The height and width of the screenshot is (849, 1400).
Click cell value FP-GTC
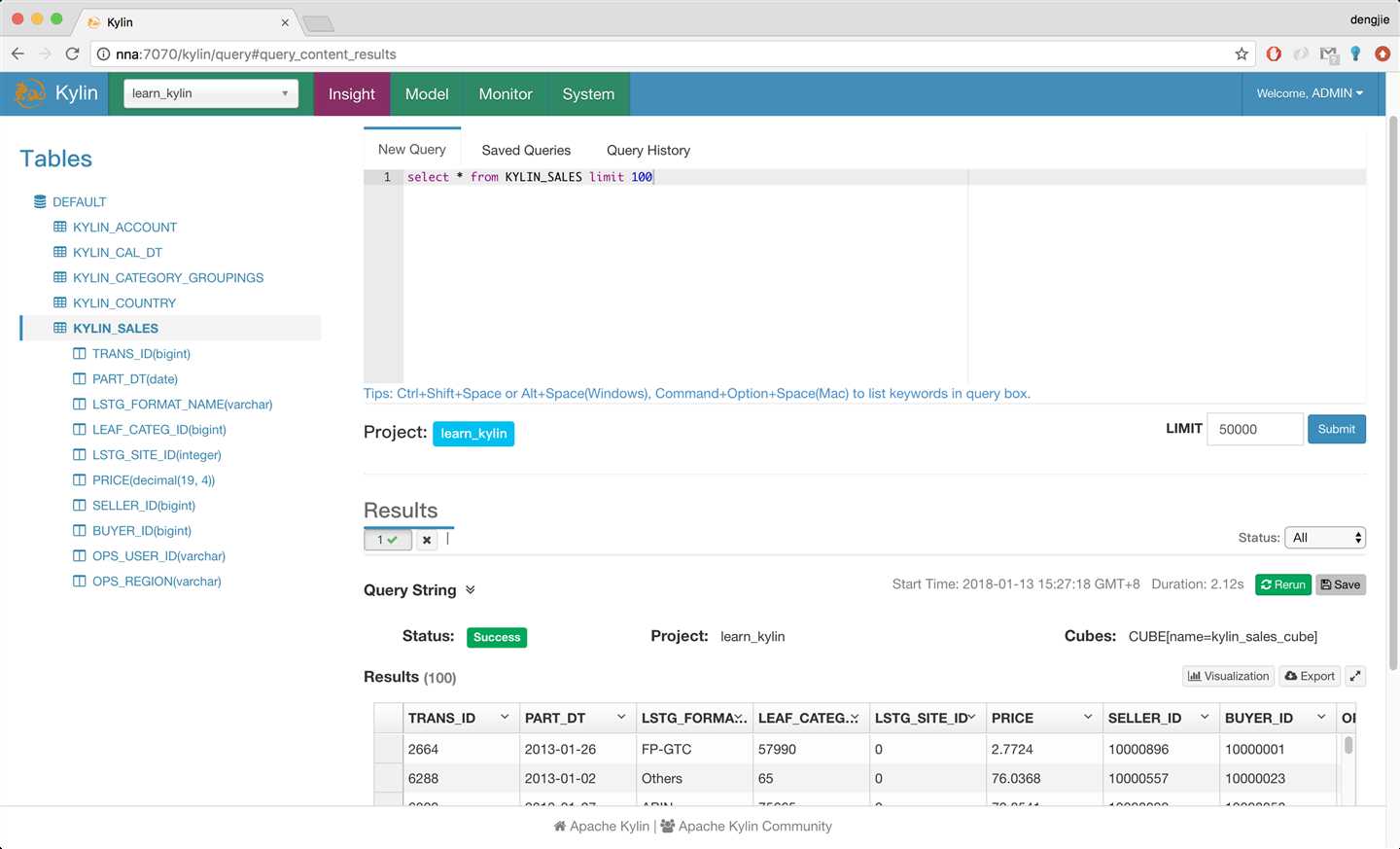[x=666, y=749]
